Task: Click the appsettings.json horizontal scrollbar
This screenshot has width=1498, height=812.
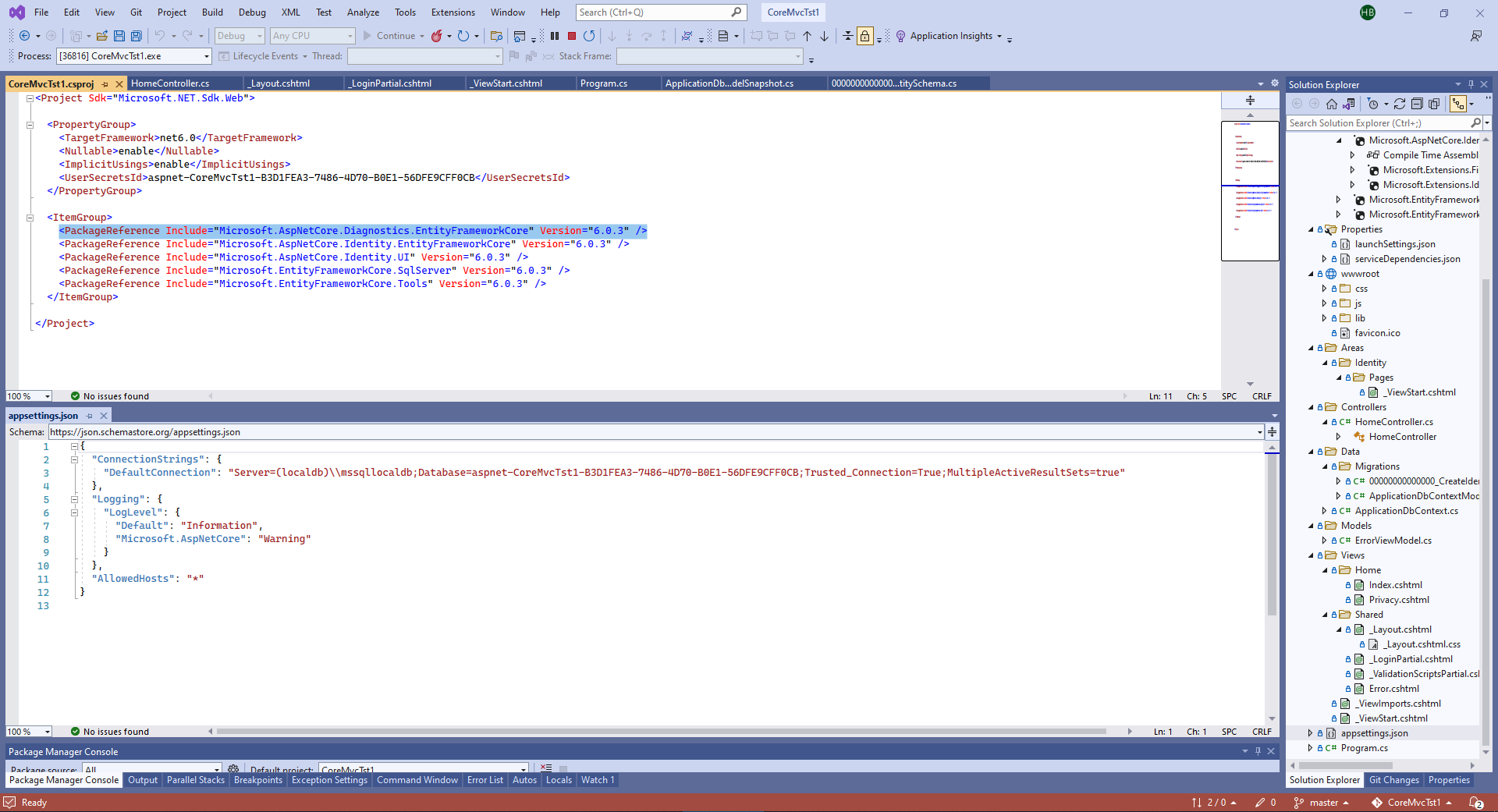Action: pos(662,732)
